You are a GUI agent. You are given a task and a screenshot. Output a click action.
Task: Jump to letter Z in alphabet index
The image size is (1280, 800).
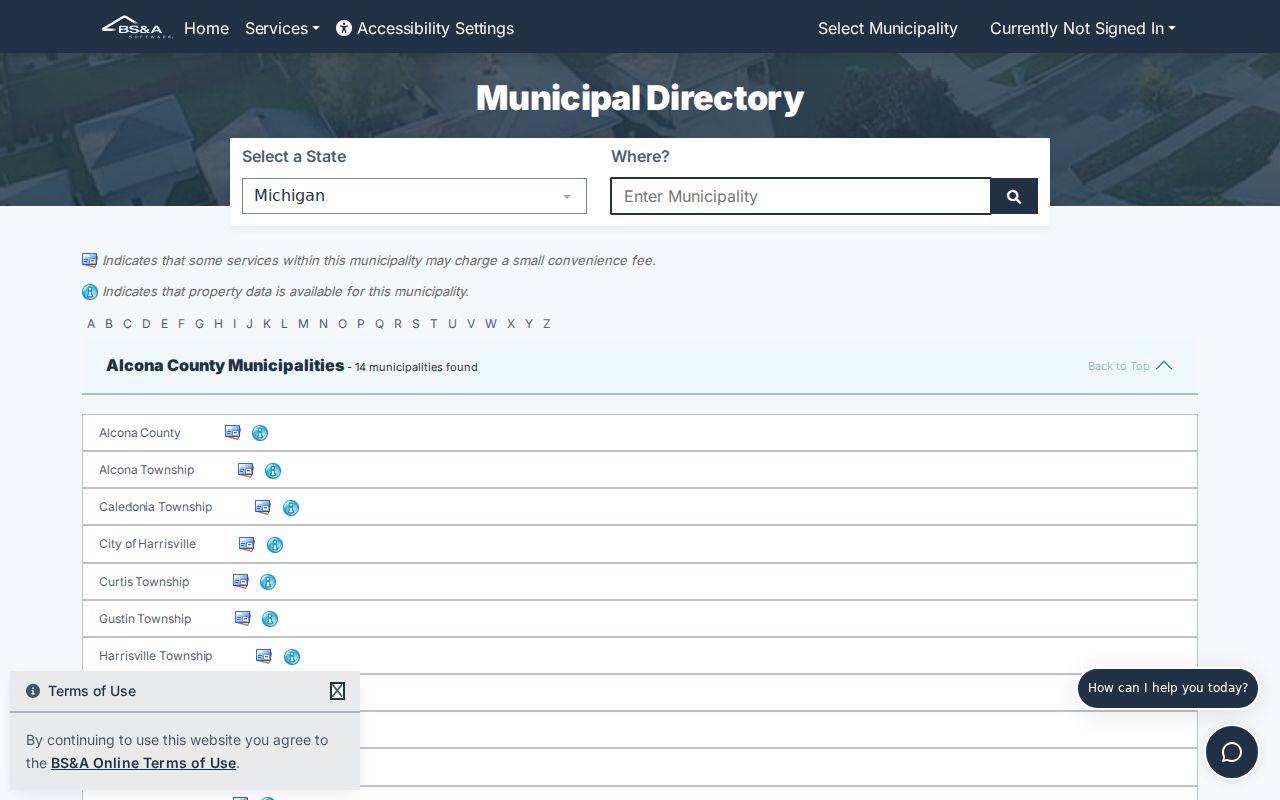(x=547, y=324)
